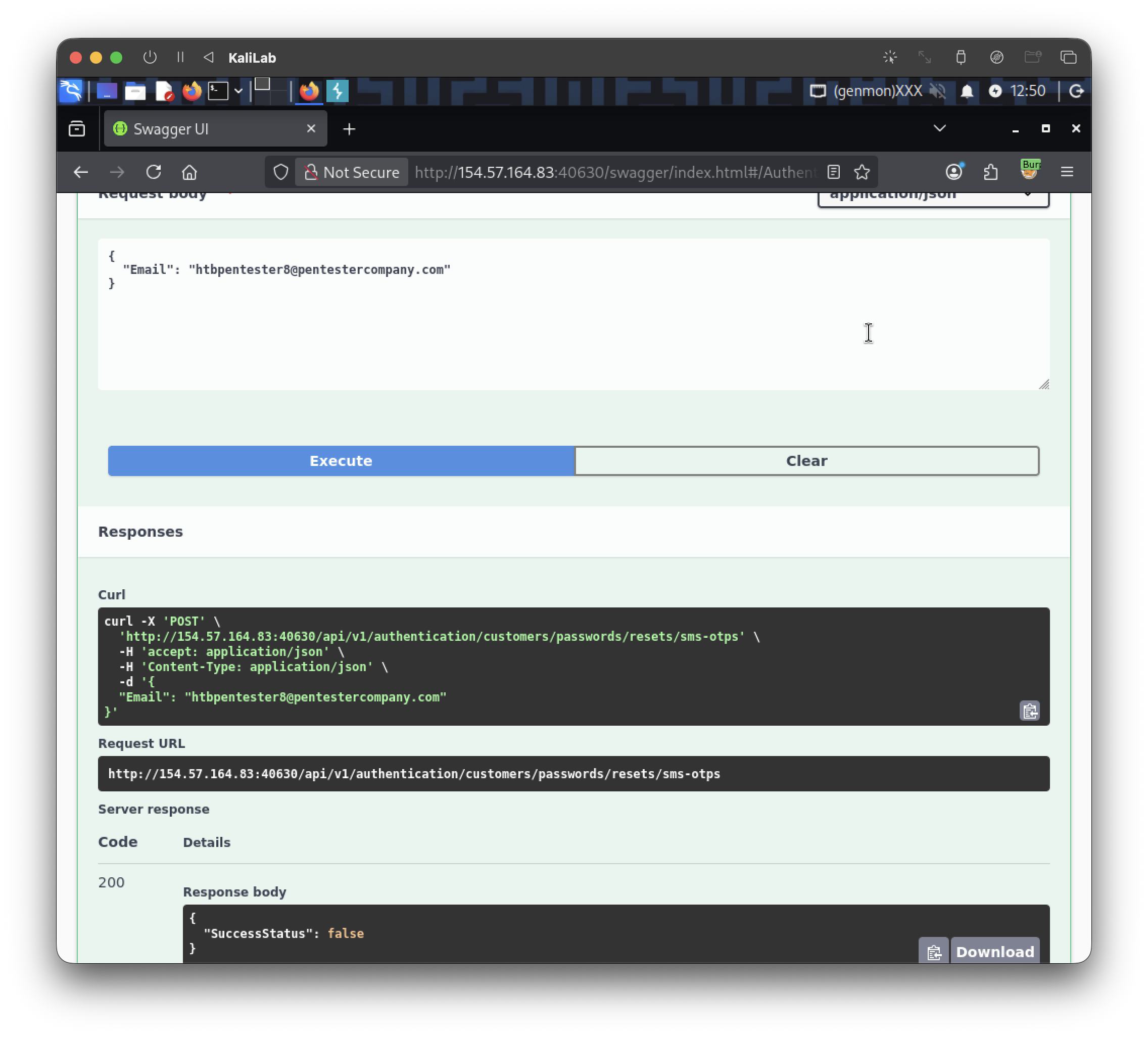Click the KaliLab power button icon
The height and width of the screenshot is (1038, 1148).
(x=150, y=57)
